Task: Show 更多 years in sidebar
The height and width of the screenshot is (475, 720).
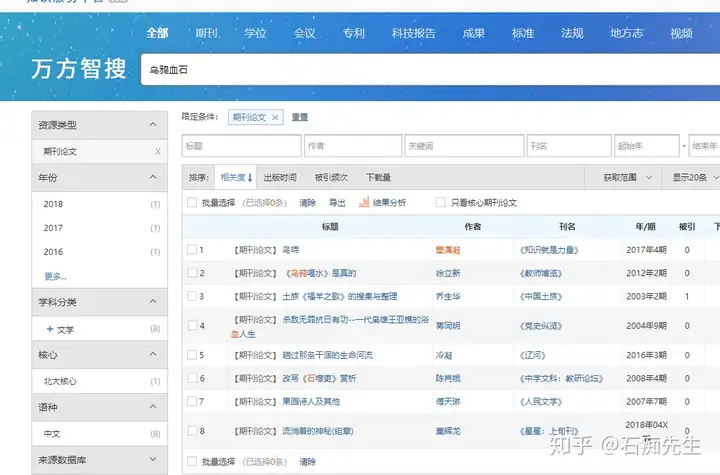Action: 55,276
